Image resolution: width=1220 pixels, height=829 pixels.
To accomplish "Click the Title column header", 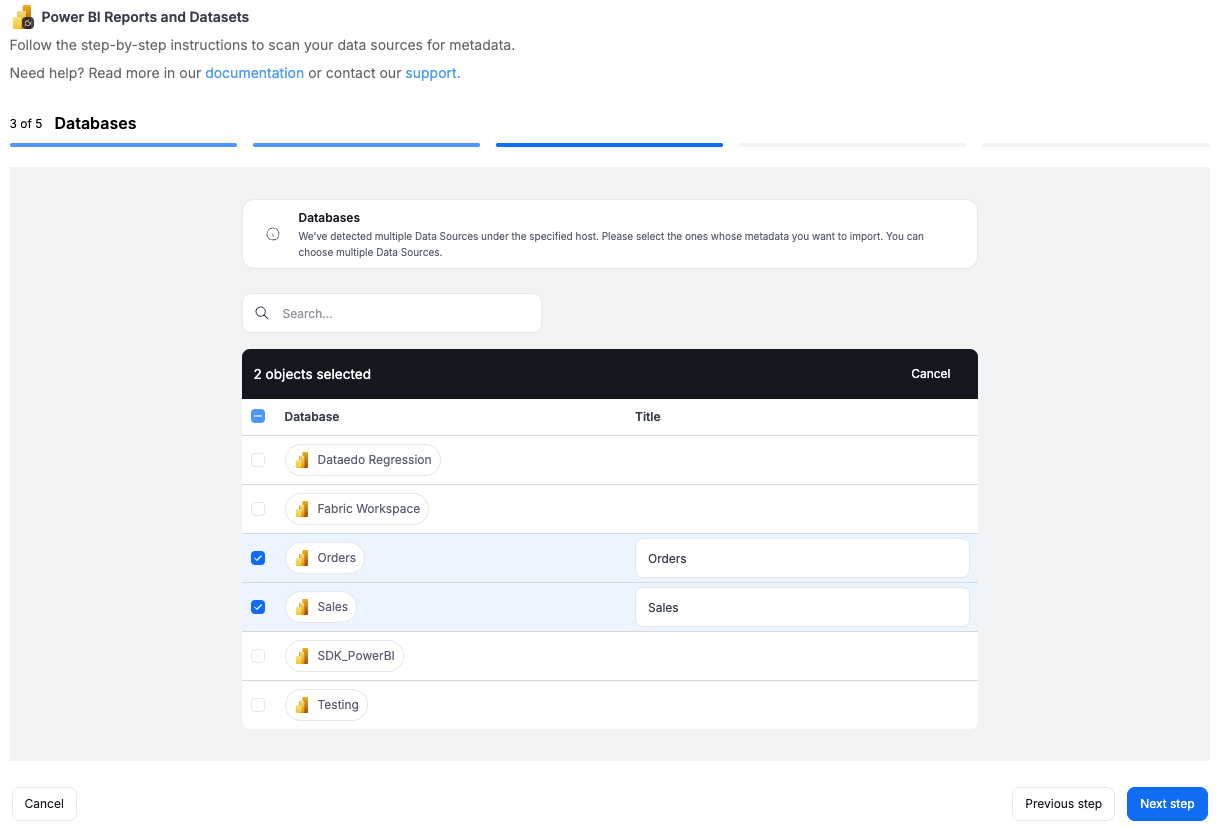I will click(648, 417).
